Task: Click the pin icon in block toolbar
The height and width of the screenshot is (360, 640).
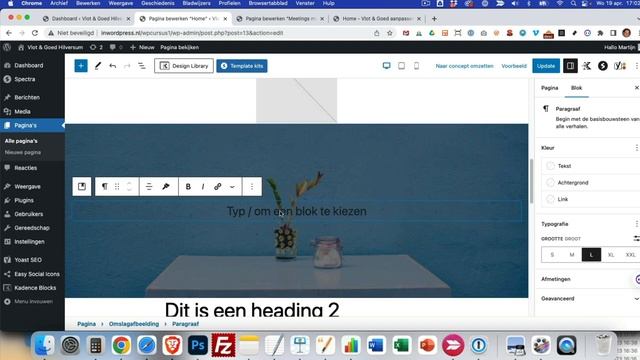Action: 166,187
